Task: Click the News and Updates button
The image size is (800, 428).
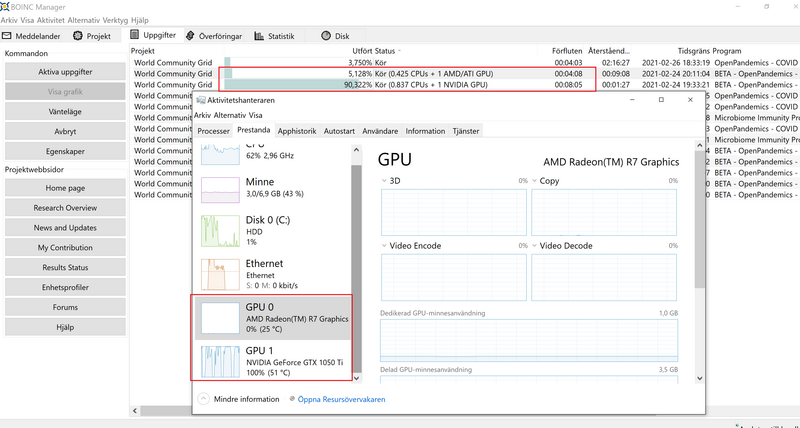Action: coord(65,228)
